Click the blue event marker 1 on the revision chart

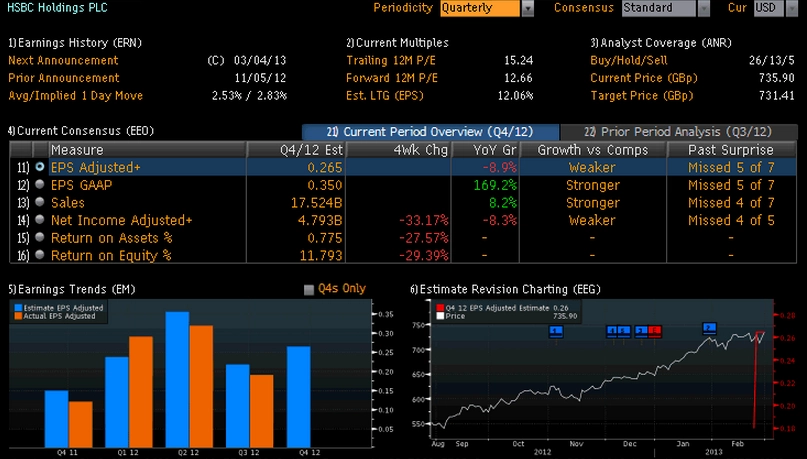pyautogui.click(x=556, y=331)
